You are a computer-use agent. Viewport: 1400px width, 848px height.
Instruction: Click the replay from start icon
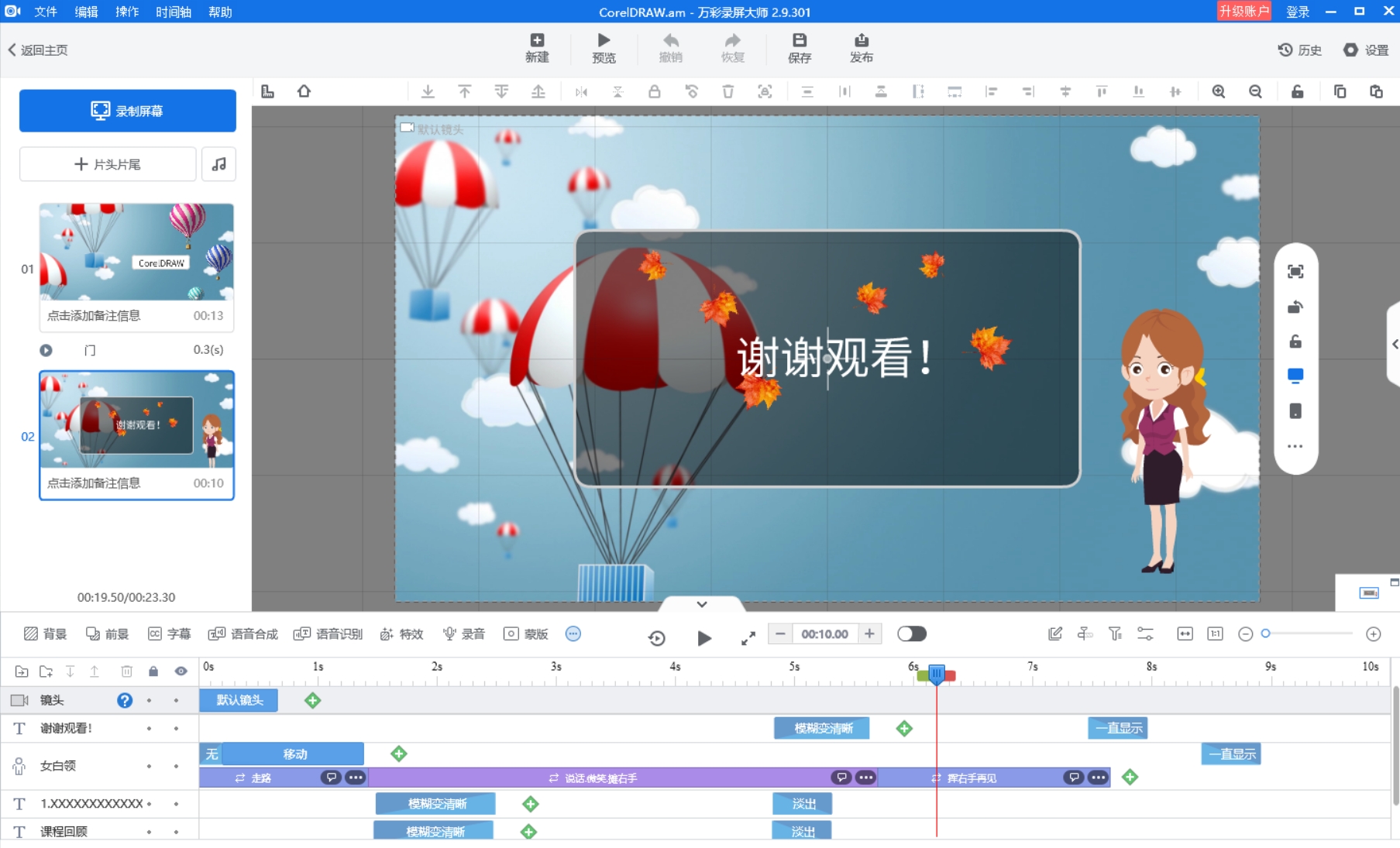click(x=656, y=638)
